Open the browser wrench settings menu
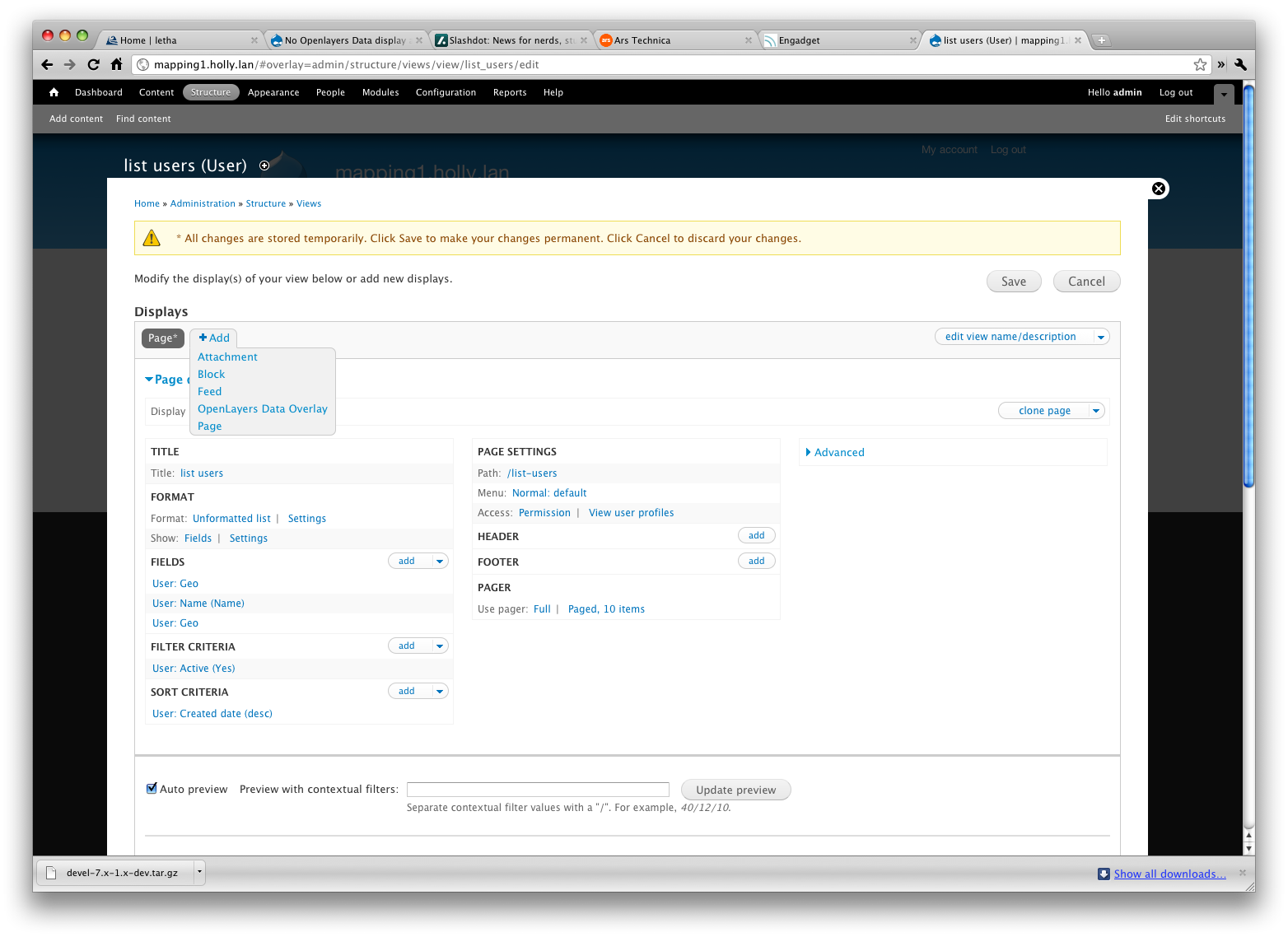The width and height of the screenshot is (1288, 937). click(1240, 65)
